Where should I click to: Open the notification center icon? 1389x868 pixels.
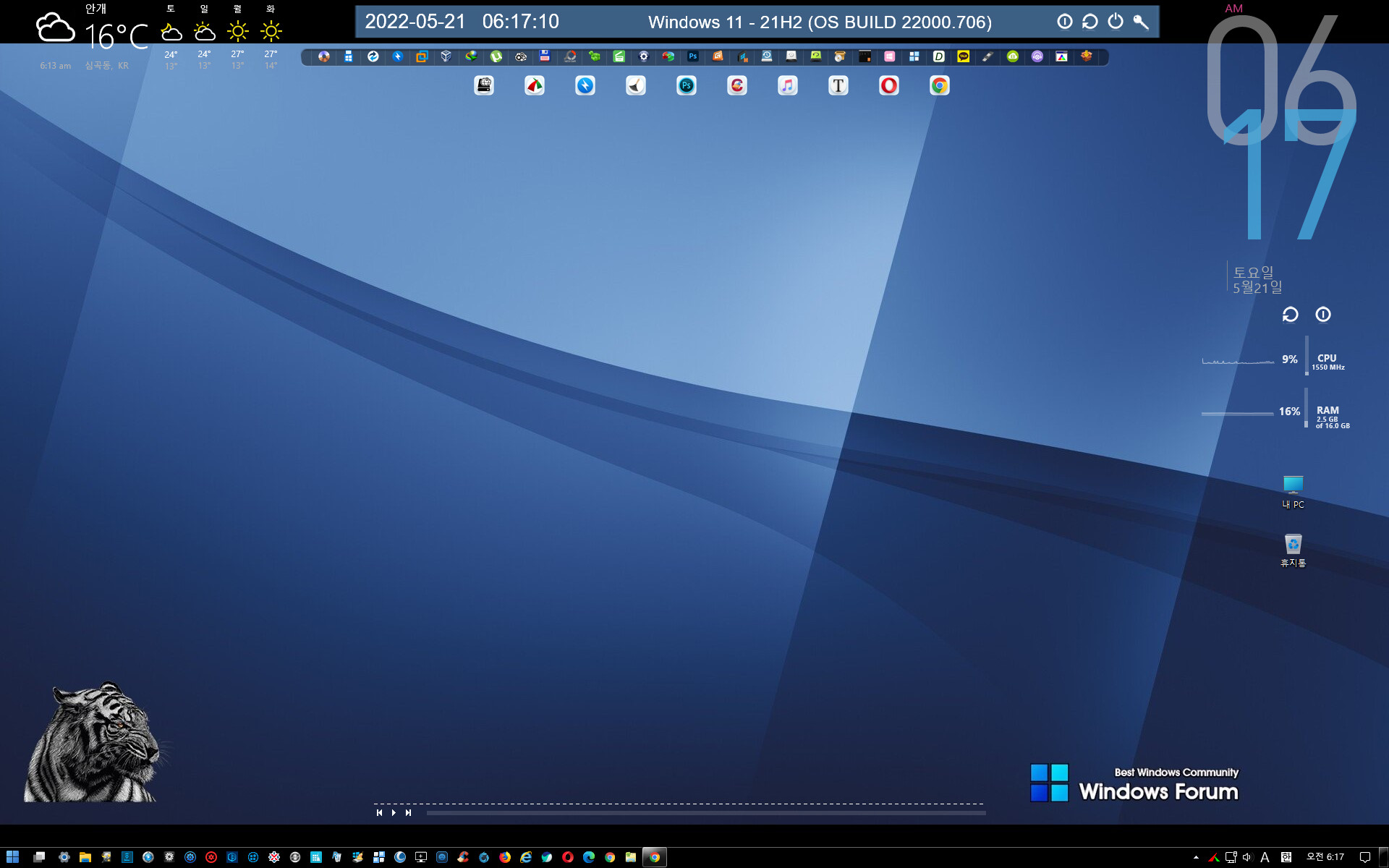[1364, 857]
